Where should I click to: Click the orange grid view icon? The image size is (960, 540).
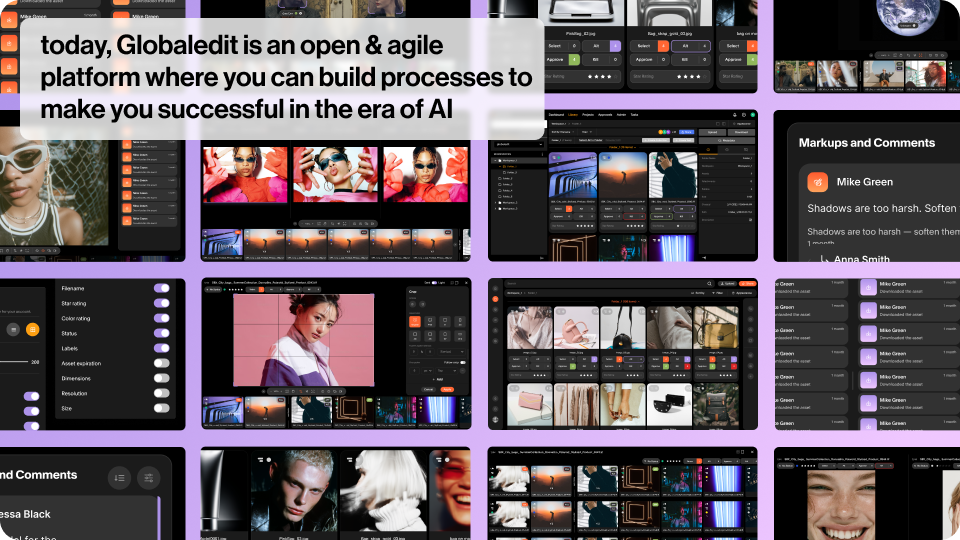tap(33, 329)
